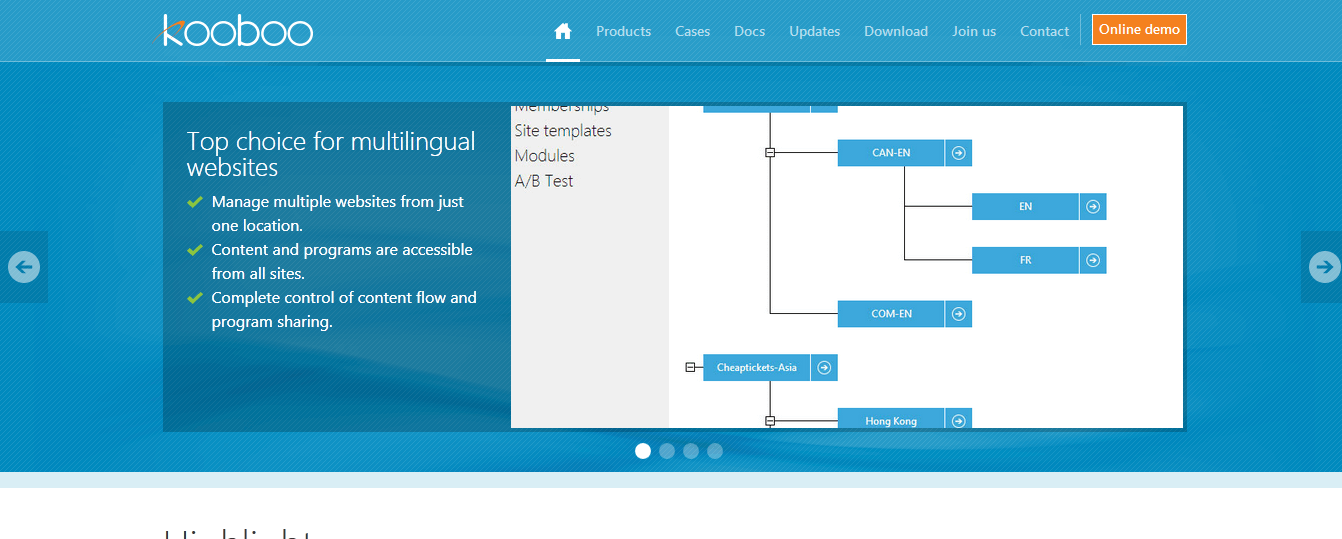Collapse the Hong Kong tree branch
This screenshot has width=1342, height=539.
click(770, 421)
